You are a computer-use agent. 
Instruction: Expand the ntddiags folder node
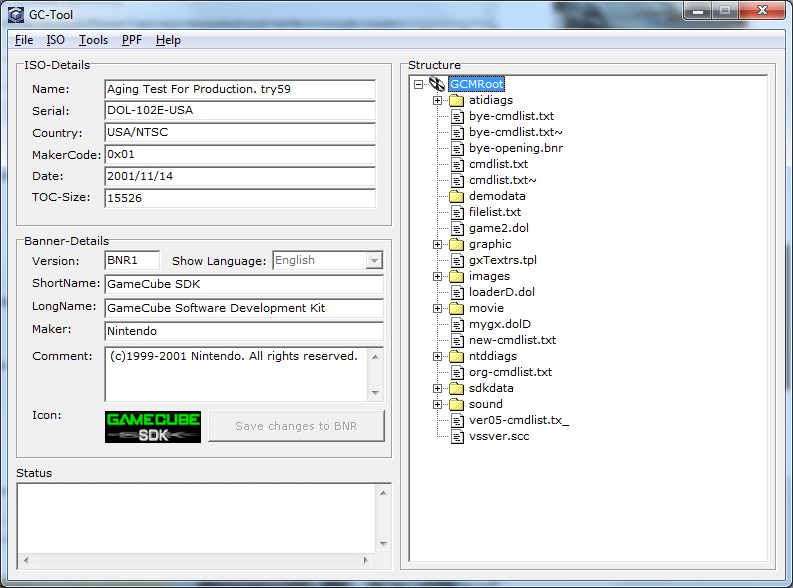[437, 356]
